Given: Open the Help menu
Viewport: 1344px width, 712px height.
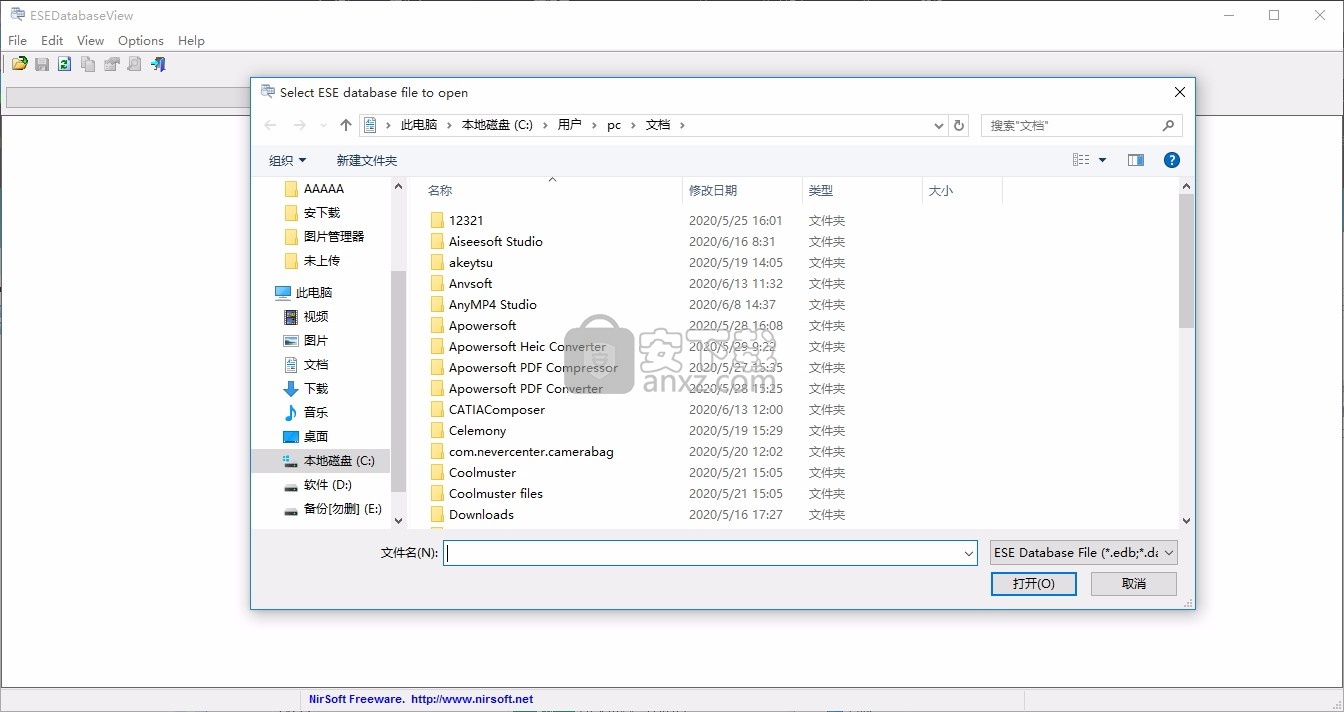Looking at the screenshot, I should pyautogui.click(x=191, y=41).
